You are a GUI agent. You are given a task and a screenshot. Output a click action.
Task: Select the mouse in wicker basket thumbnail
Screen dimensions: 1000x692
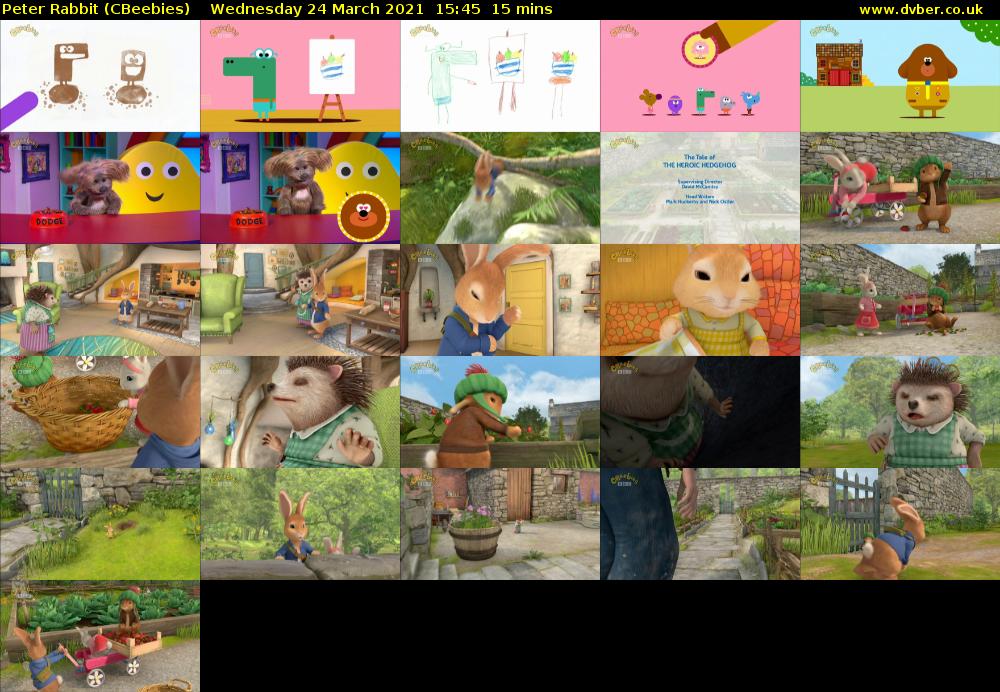click(x=100, y=411)
